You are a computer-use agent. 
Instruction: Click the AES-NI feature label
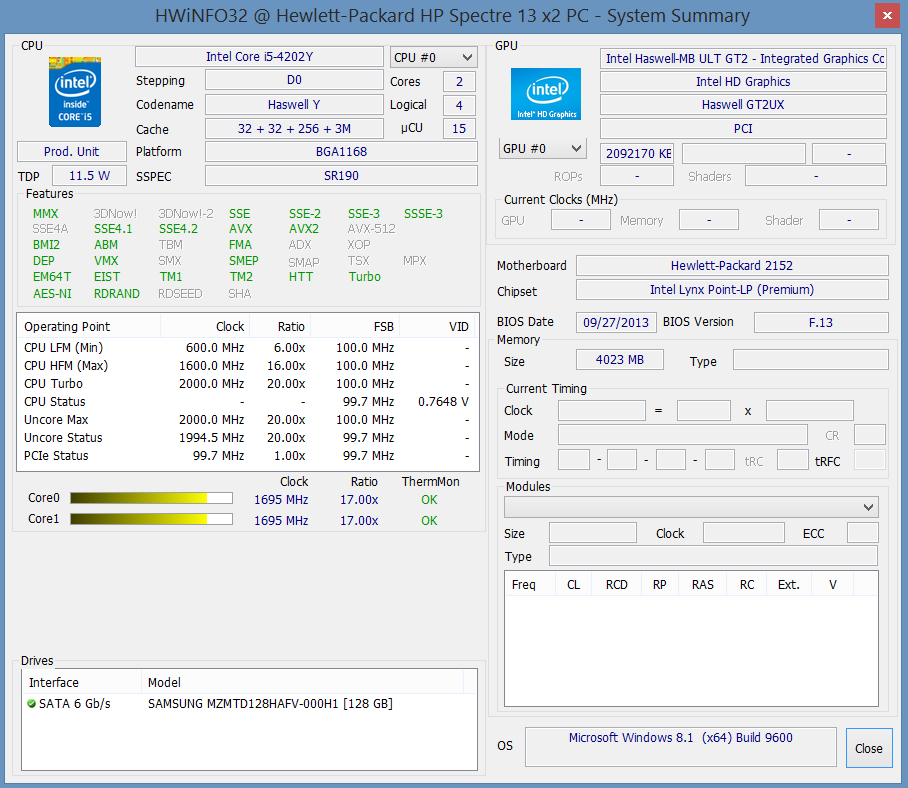[x=52, y=294]
